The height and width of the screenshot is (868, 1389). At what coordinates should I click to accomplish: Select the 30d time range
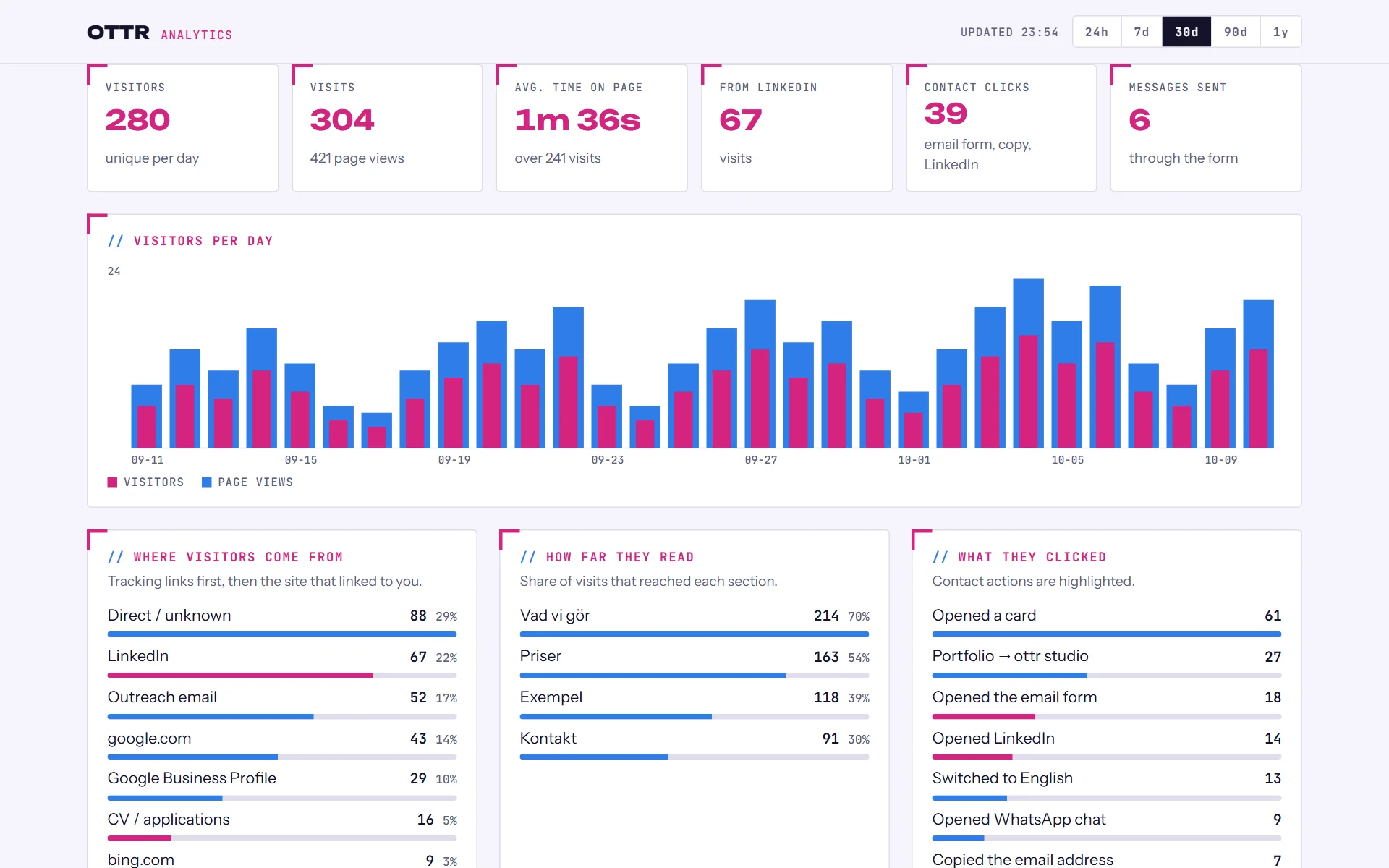click(1186, 32)
